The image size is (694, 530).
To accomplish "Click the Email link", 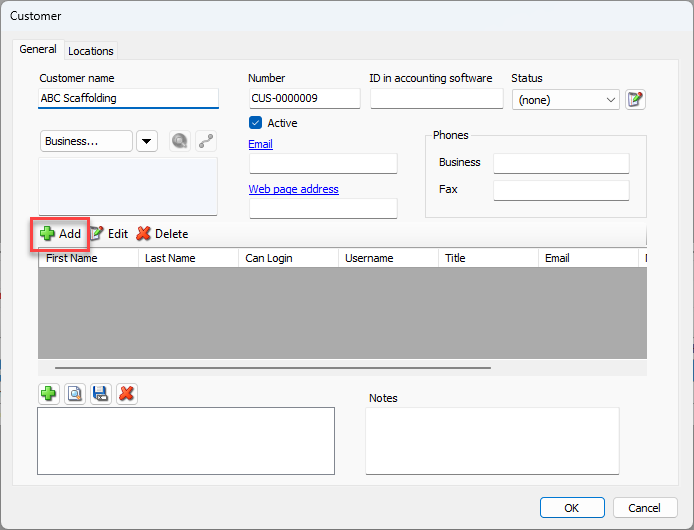I will pos(260,144).
